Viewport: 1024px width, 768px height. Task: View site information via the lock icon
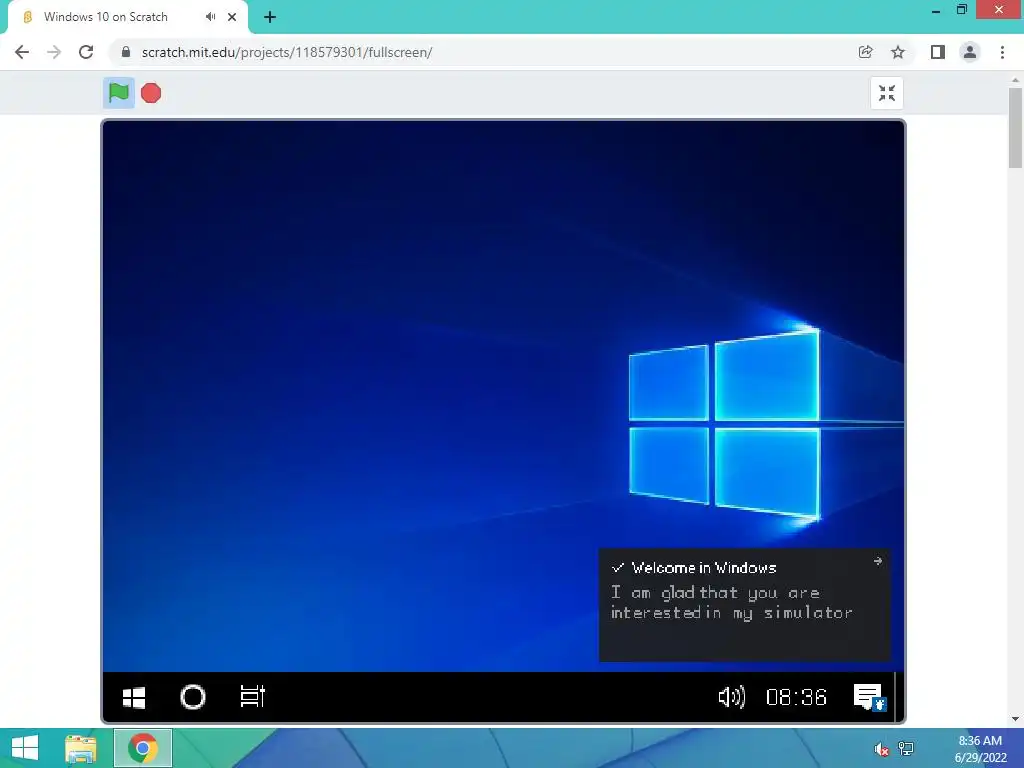[126, 52]
